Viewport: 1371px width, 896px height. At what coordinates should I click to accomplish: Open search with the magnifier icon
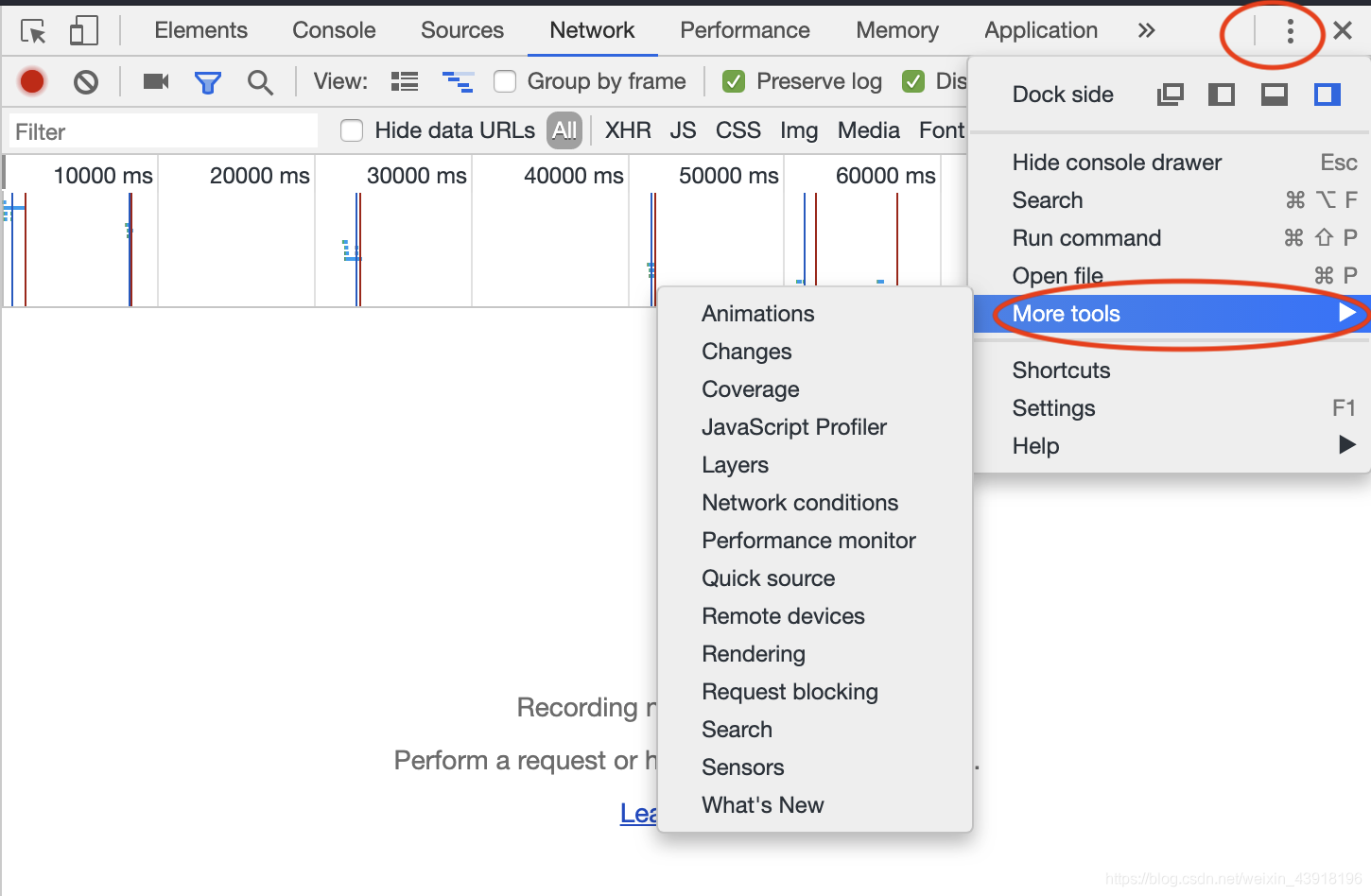coord(260,82)
